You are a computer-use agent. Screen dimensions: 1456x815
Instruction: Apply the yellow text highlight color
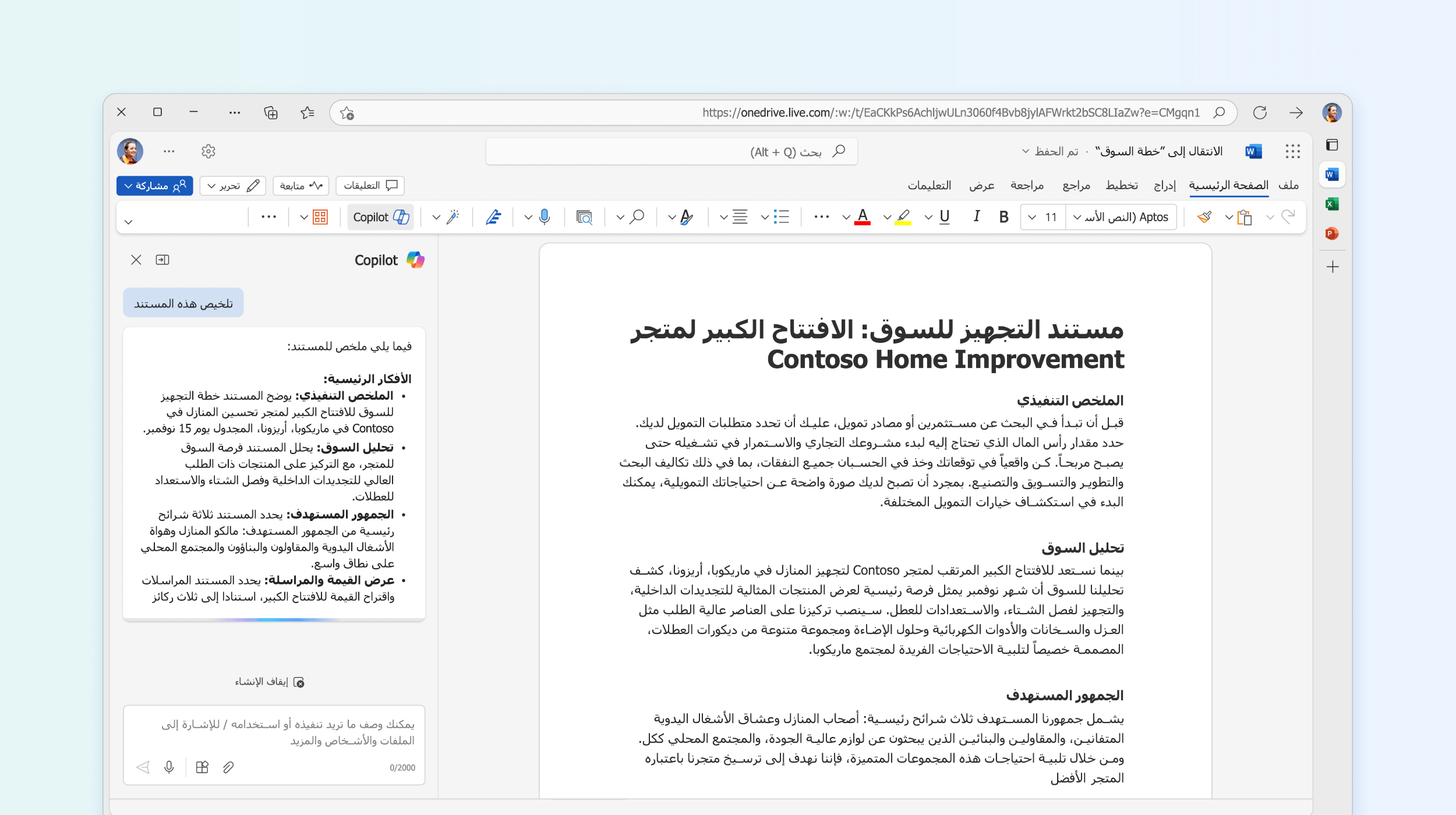coord(903,217)
